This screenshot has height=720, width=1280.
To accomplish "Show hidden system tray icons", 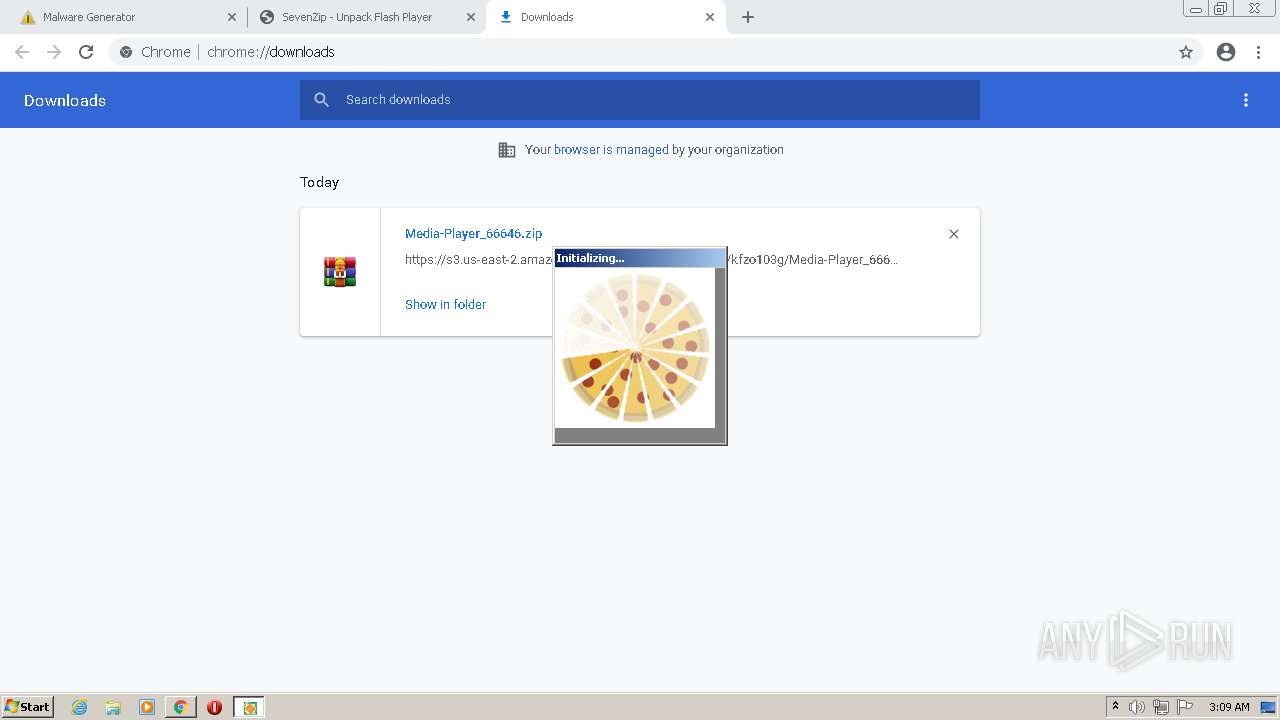I will point(1115,707).
